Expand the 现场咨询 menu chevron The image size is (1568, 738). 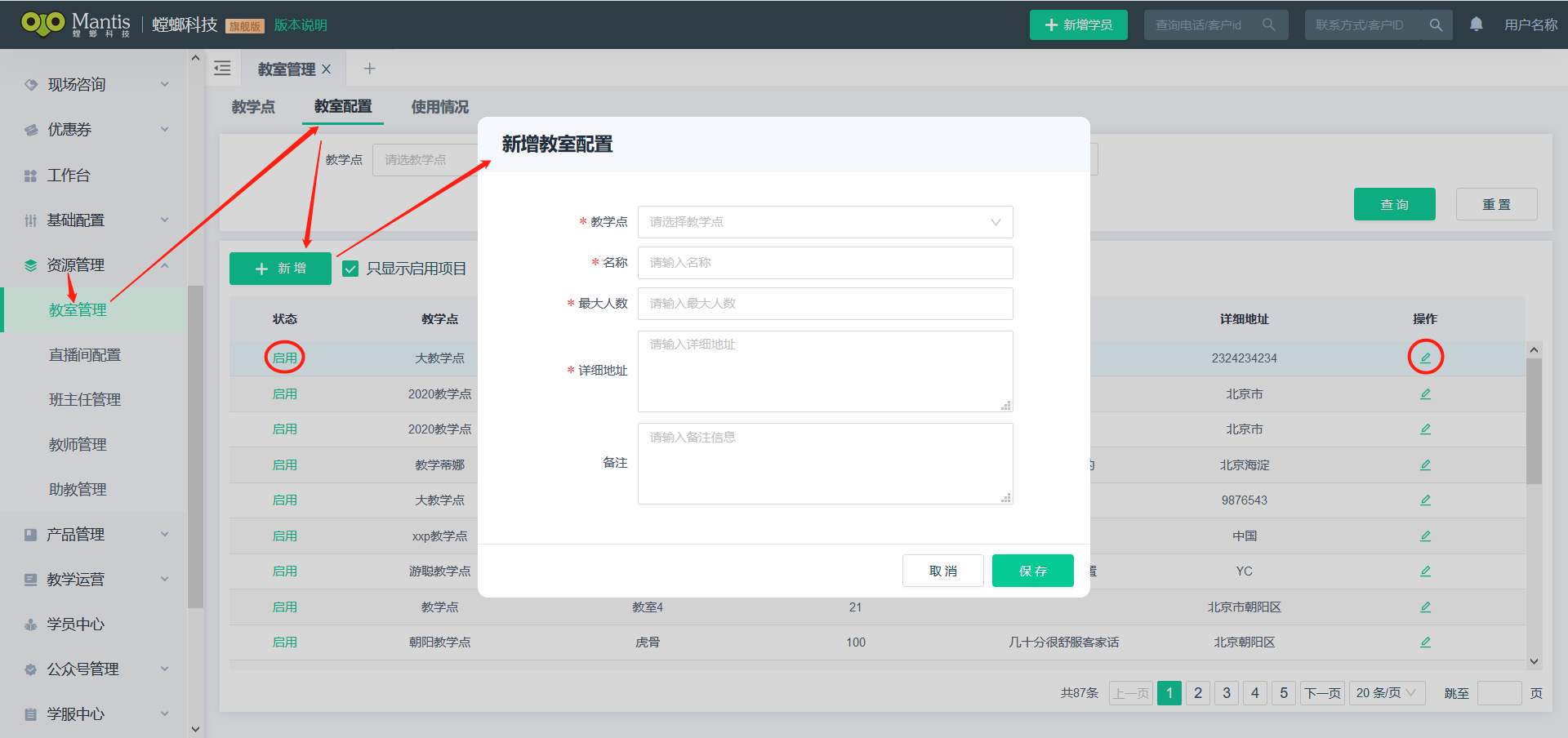click(164, 85)
